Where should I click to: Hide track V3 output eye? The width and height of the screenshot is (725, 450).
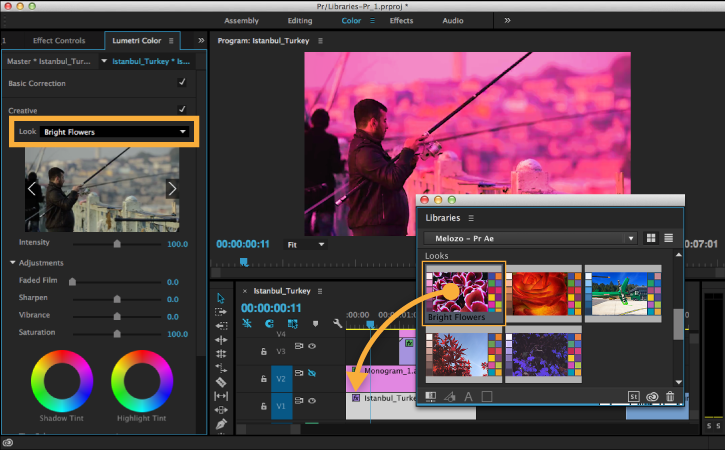click(312, 346)
